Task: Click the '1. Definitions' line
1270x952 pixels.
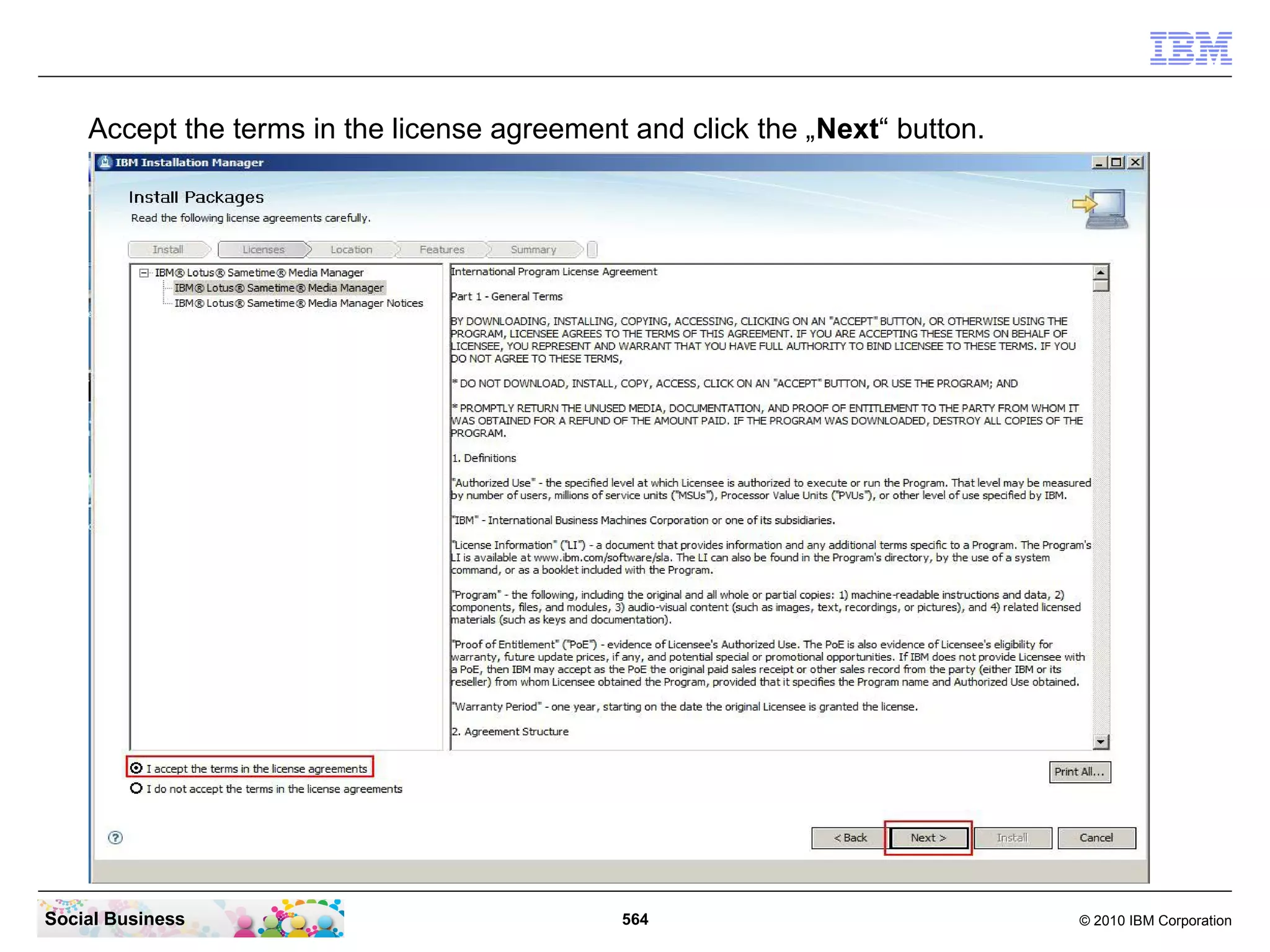Action: tap(484, 458)
